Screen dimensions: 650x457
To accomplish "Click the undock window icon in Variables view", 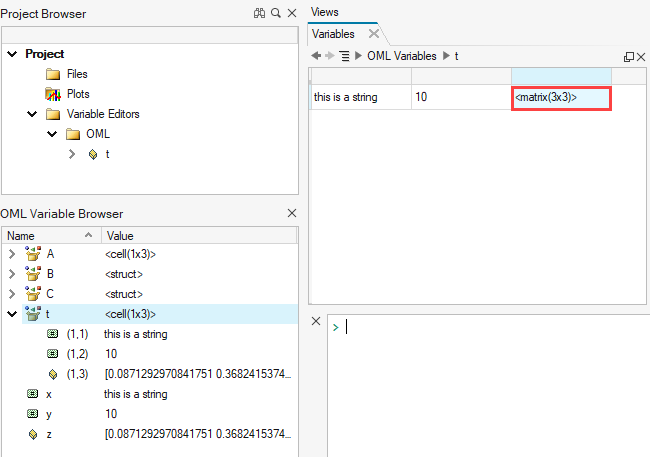I will pyautogui.click(x=628, y=57).
